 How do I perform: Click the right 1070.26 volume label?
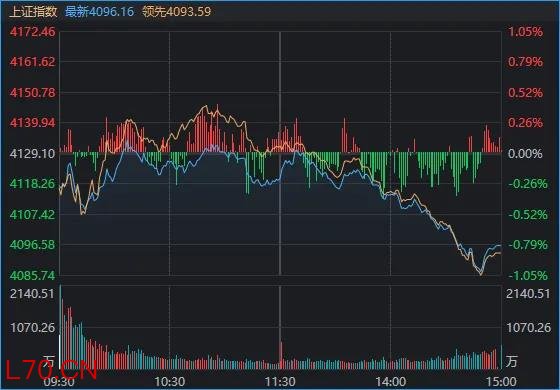click(x=528, y=328)
